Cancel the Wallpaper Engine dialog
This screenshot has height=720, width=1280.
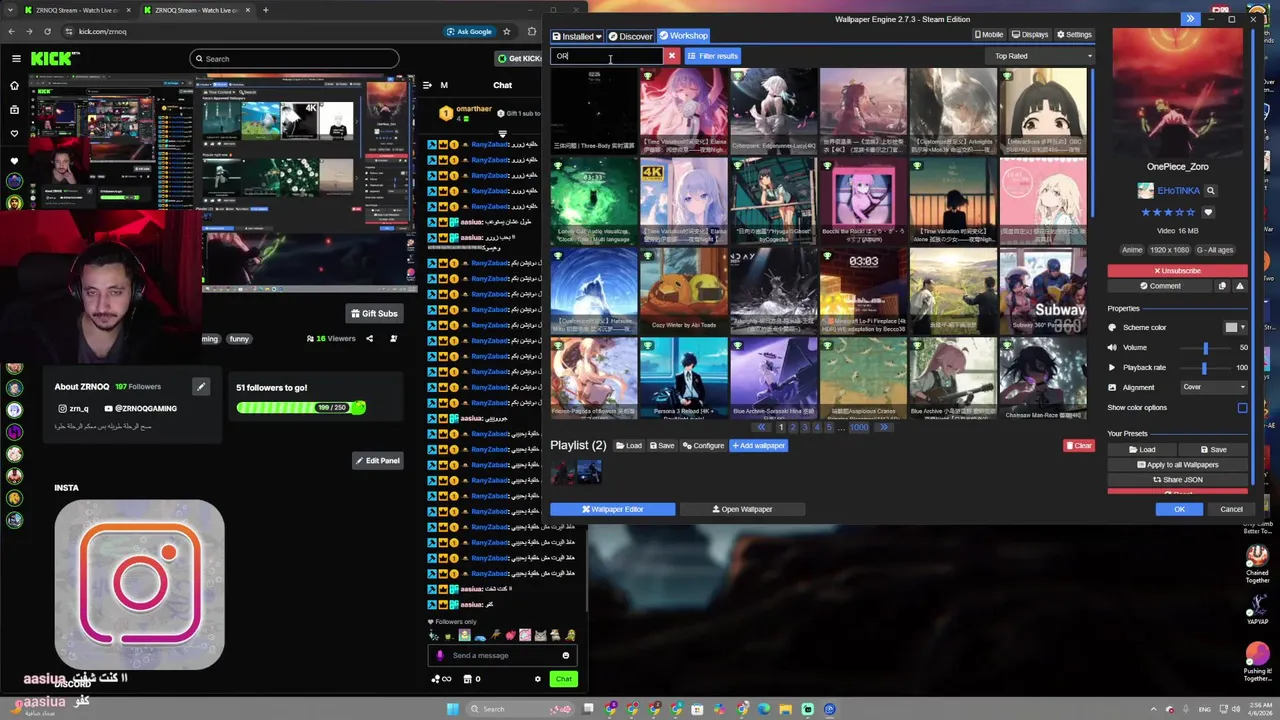1231,509
